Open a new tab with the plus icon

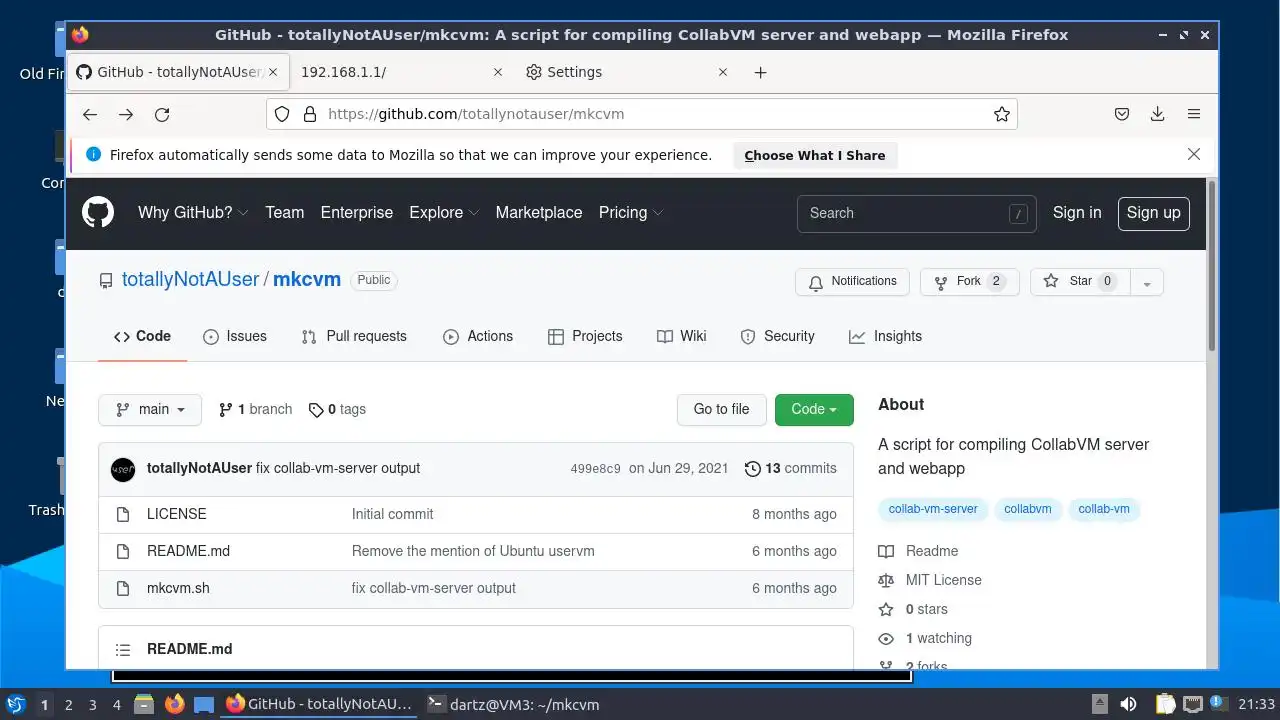click(760, 72)
